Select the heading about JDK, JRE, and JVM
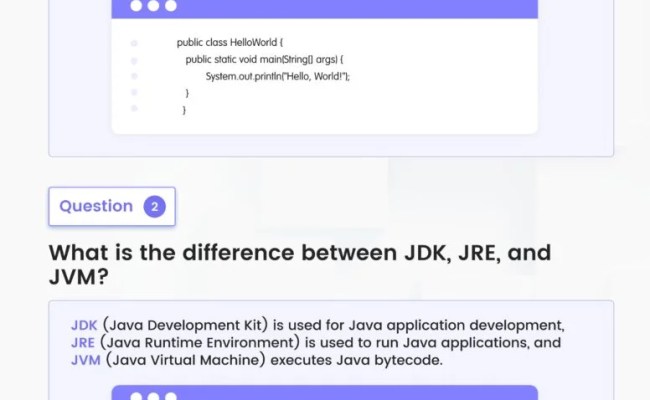Screen dimensions: 650x400 300,264
